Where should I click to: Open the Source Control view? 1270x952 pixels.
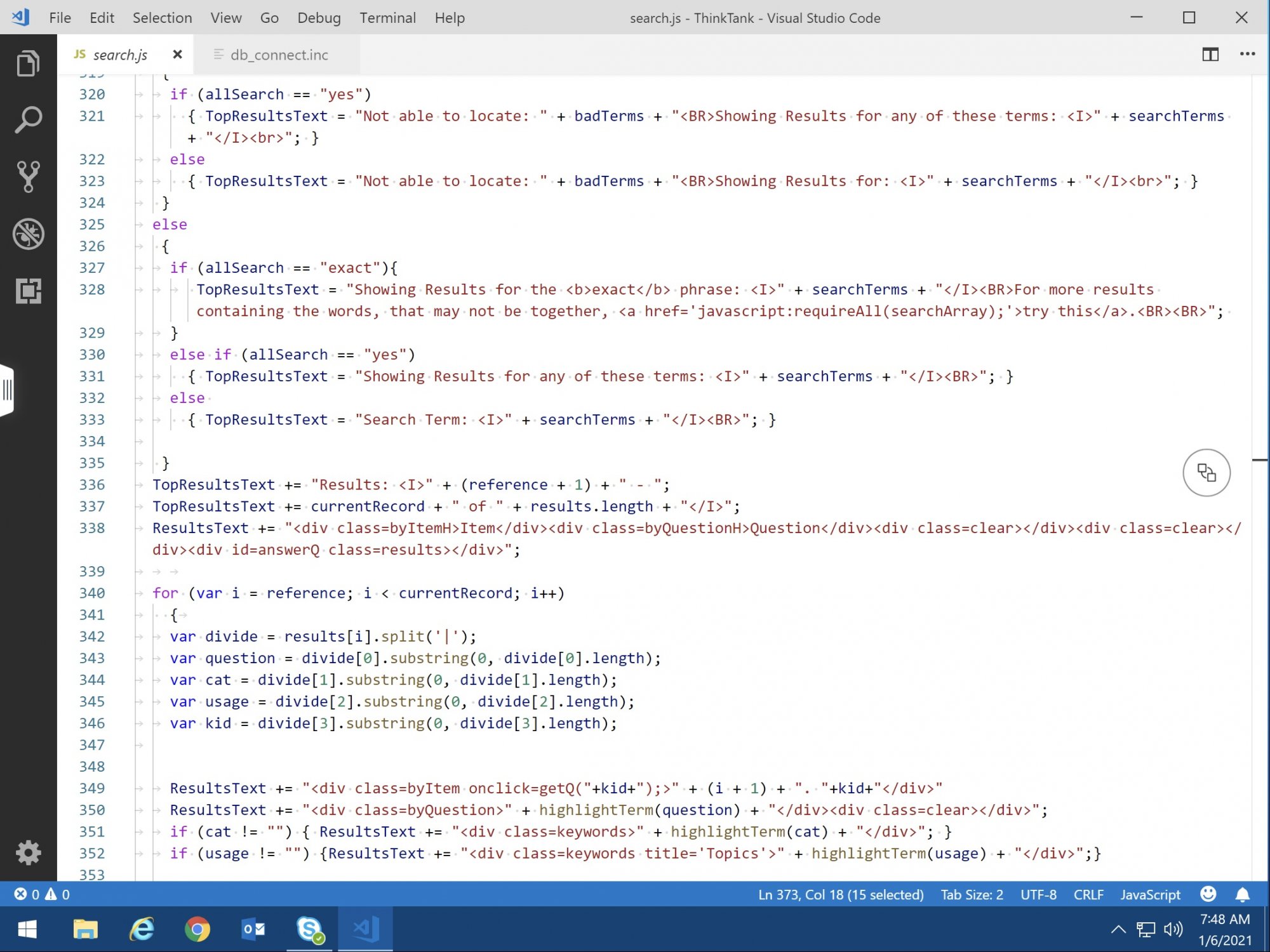(x=28, y=176)
